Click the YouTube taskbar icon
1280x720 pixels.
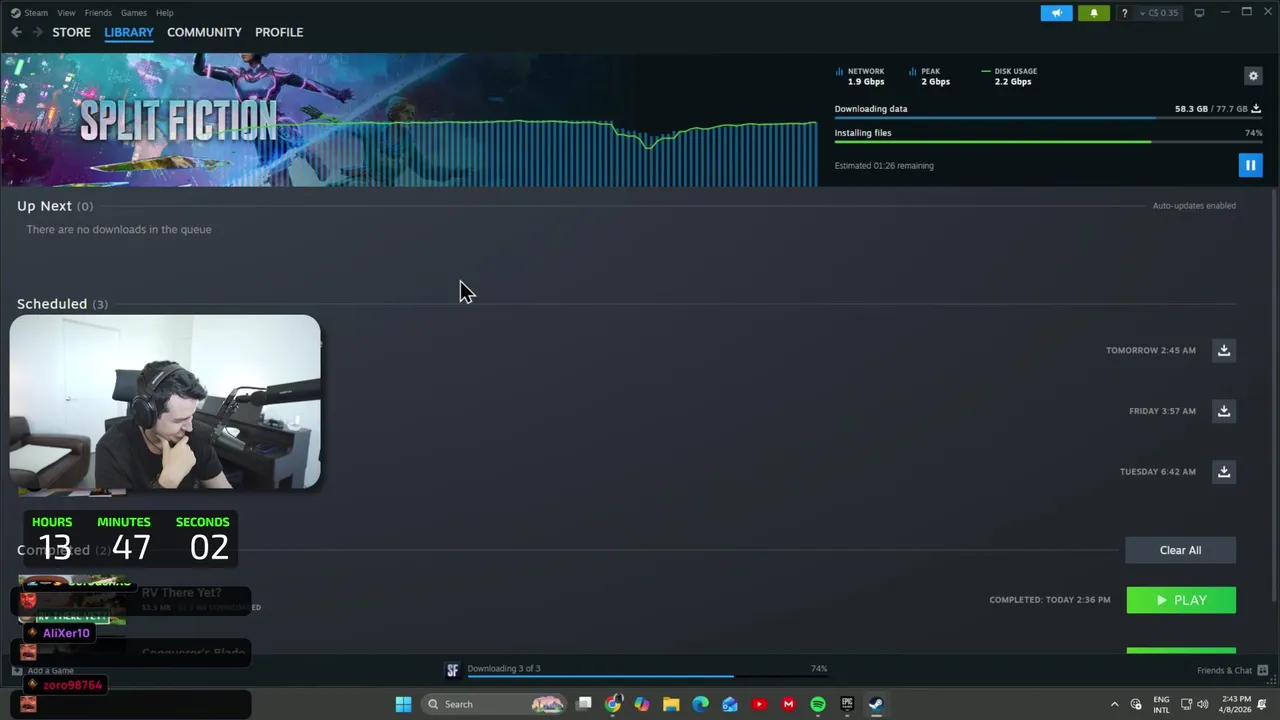pos(759,704)
